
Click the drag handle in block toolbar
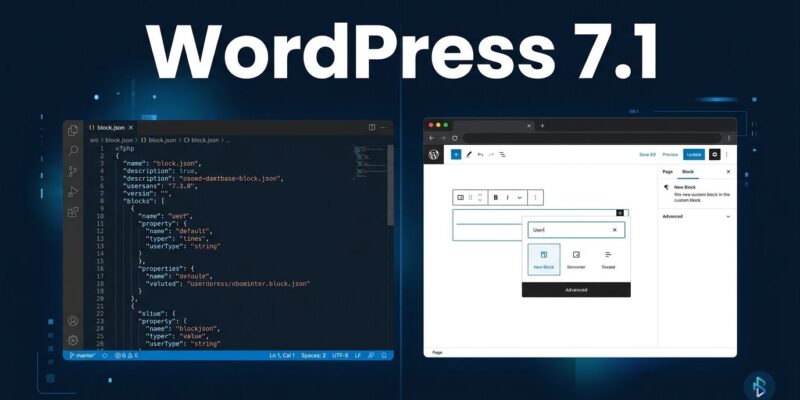click(470, 197)
